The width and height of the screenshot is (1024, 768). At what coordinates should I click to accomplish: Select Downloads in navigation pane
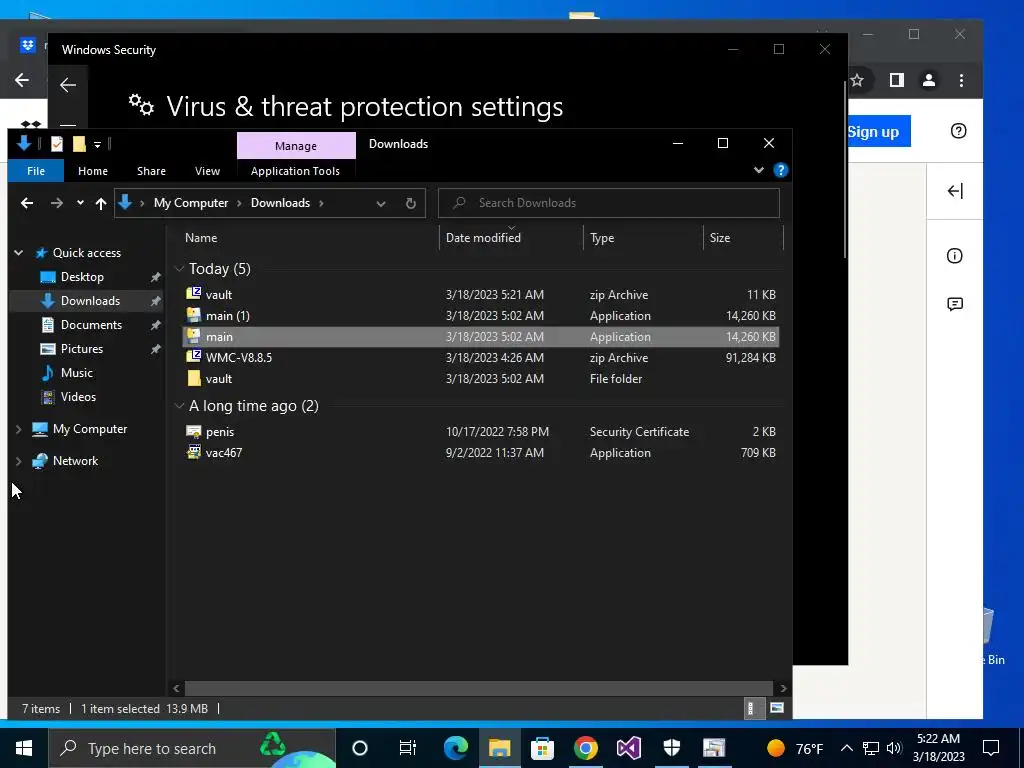click(x=90, y=301)
